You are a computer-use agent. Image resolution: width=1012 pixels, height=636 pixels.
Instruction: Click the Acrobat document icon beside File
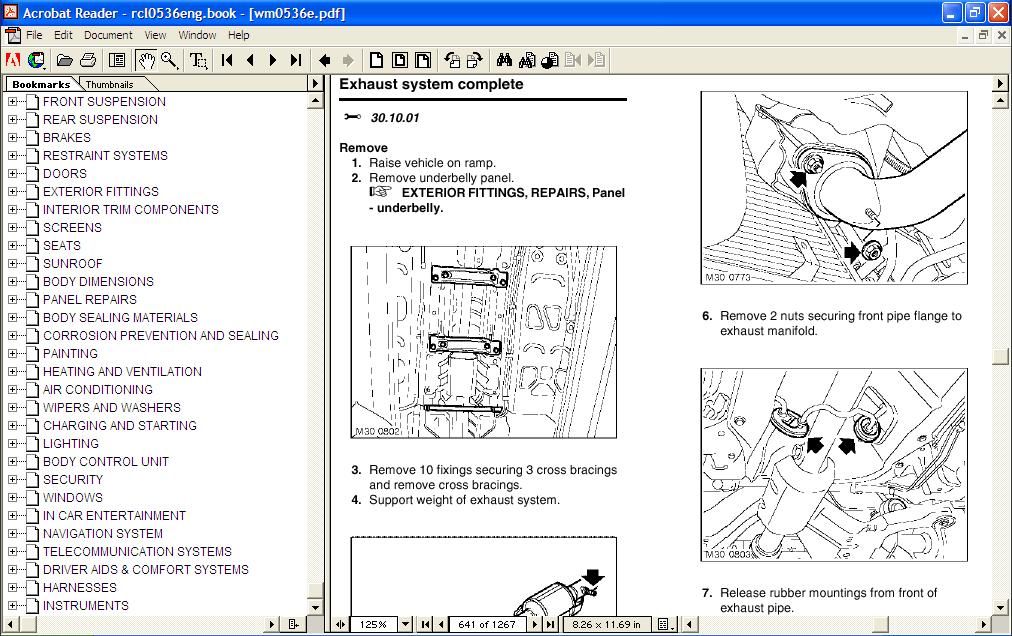click(x=12, y=36)
